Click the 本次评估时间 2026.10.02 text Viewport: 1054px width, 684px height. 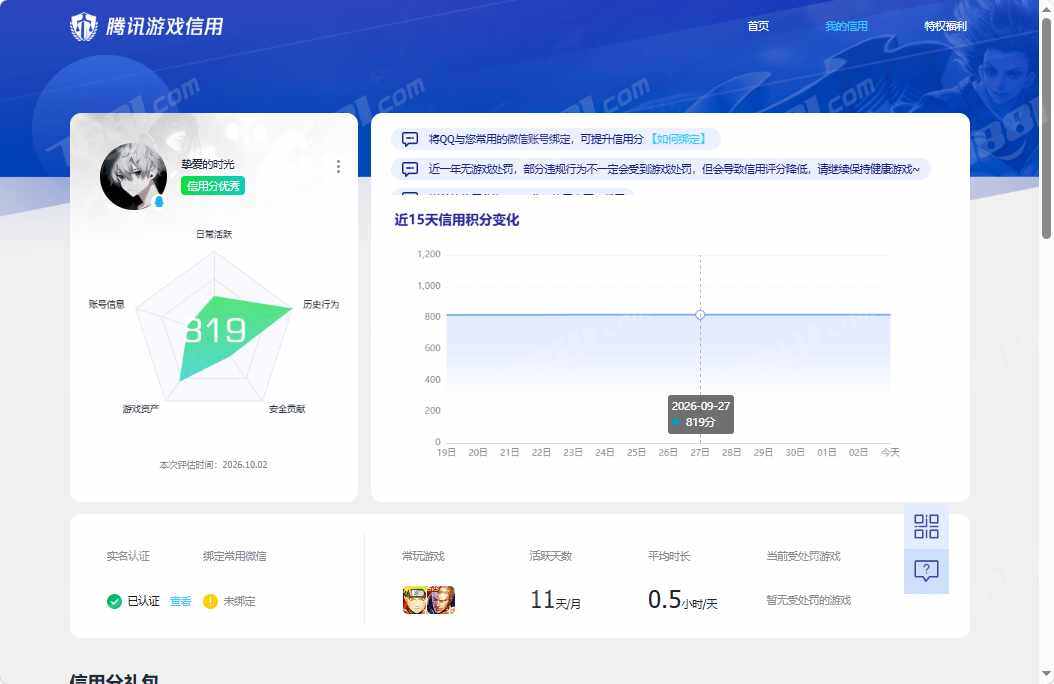point(213,465)
